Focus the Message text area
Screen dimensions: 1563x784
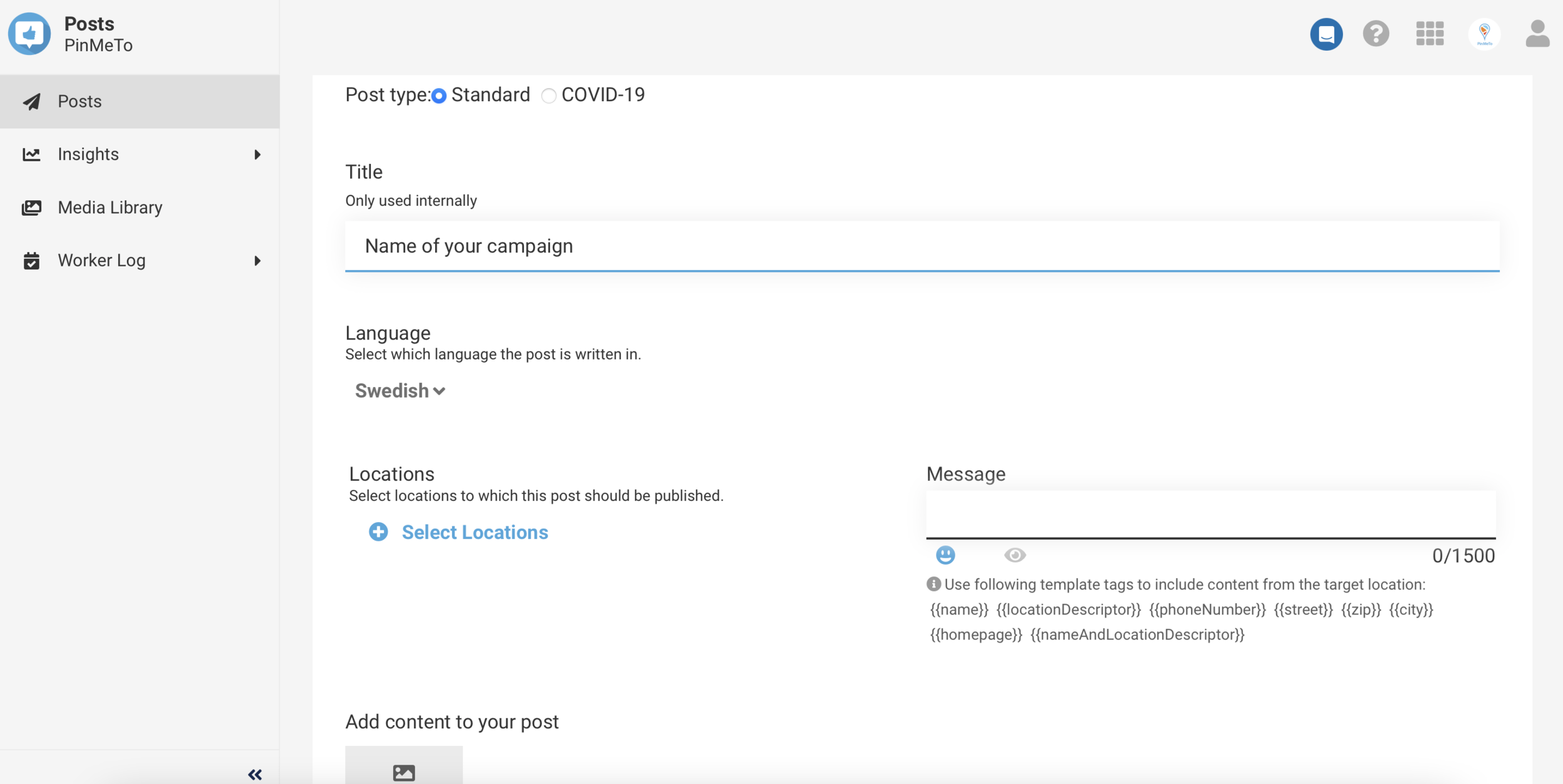click(1211, 514)
